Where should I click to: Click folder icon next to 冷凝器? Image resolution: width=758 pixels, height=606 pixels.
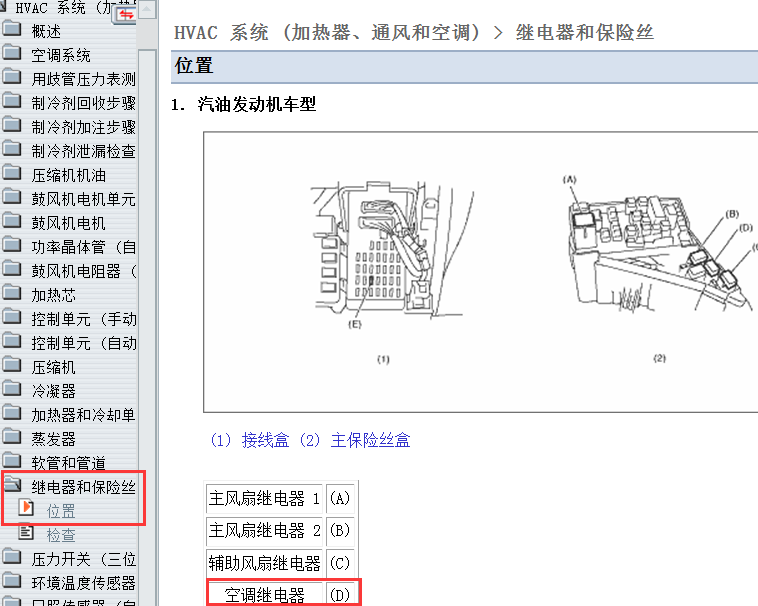[12, 389]
